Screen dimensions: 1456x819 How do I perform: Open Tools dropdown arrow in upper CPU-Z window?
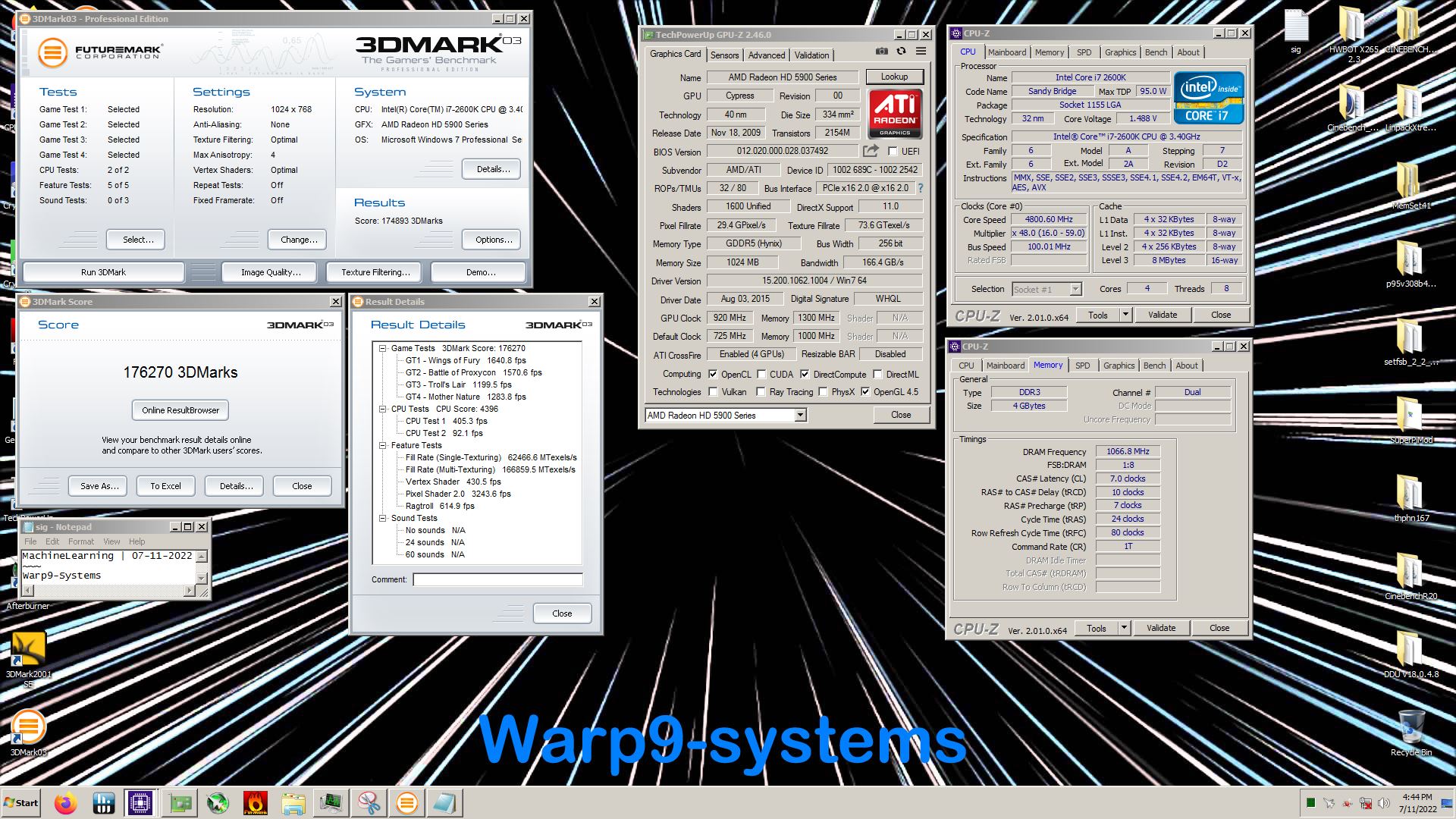coord(1125,315)
